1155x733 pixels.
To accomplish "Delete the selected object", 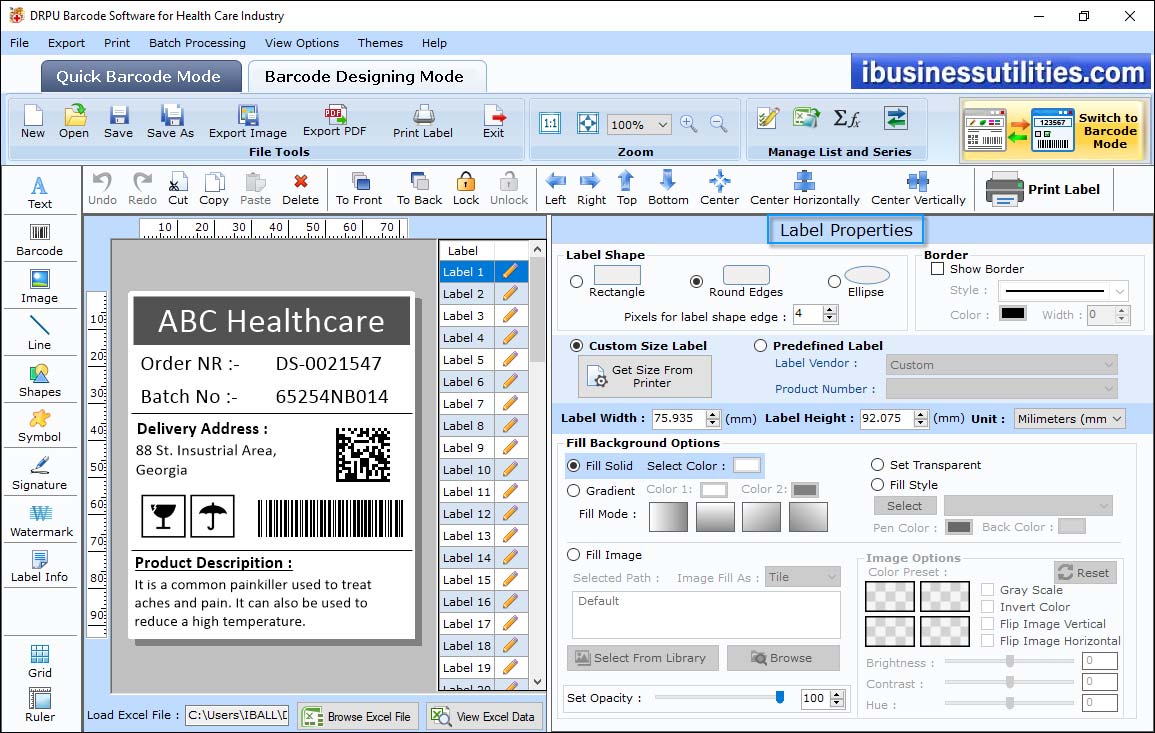I will 301,189.
